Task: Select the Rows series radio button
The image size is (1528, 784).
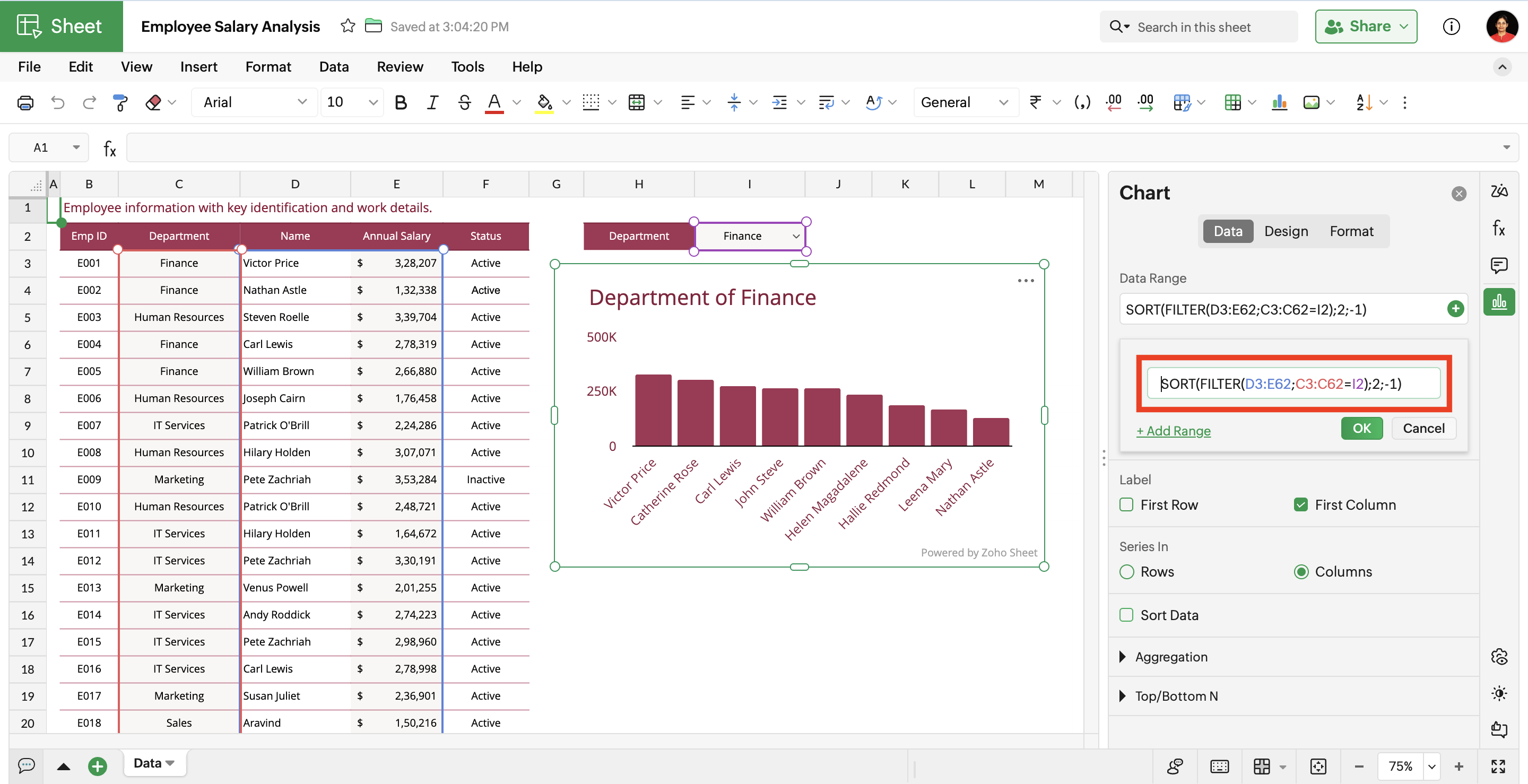Action: 1126,572
